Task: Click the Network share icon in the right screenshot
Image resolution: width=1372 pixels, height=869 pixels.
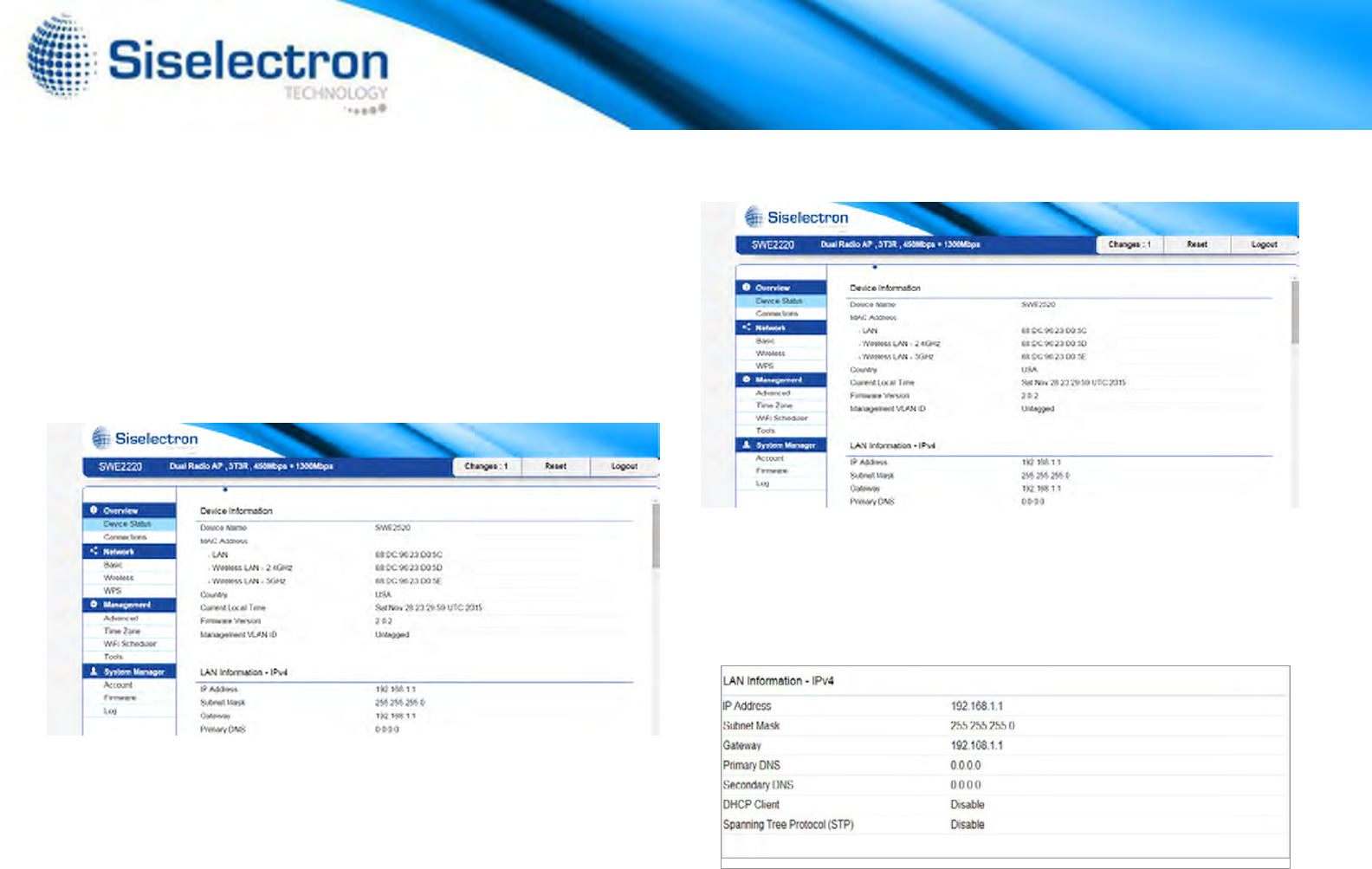Action: (747, 327)
